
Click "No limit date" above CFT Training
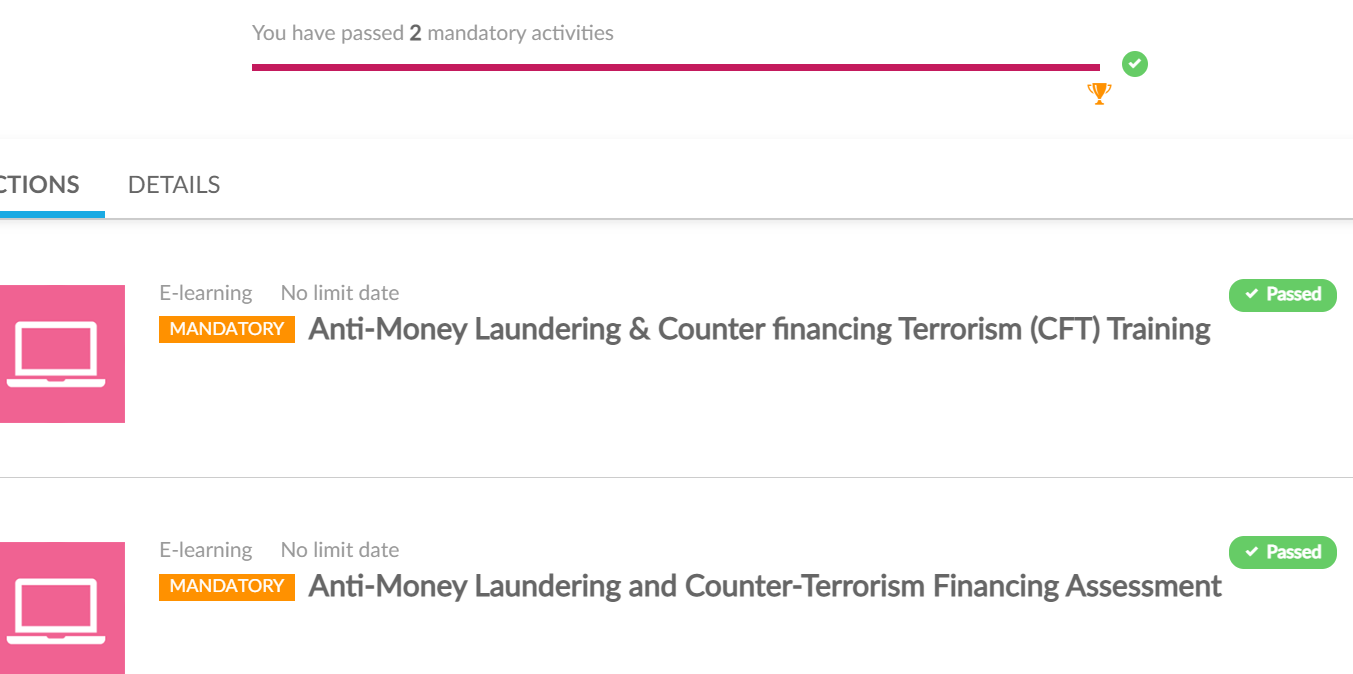(340, 293)
